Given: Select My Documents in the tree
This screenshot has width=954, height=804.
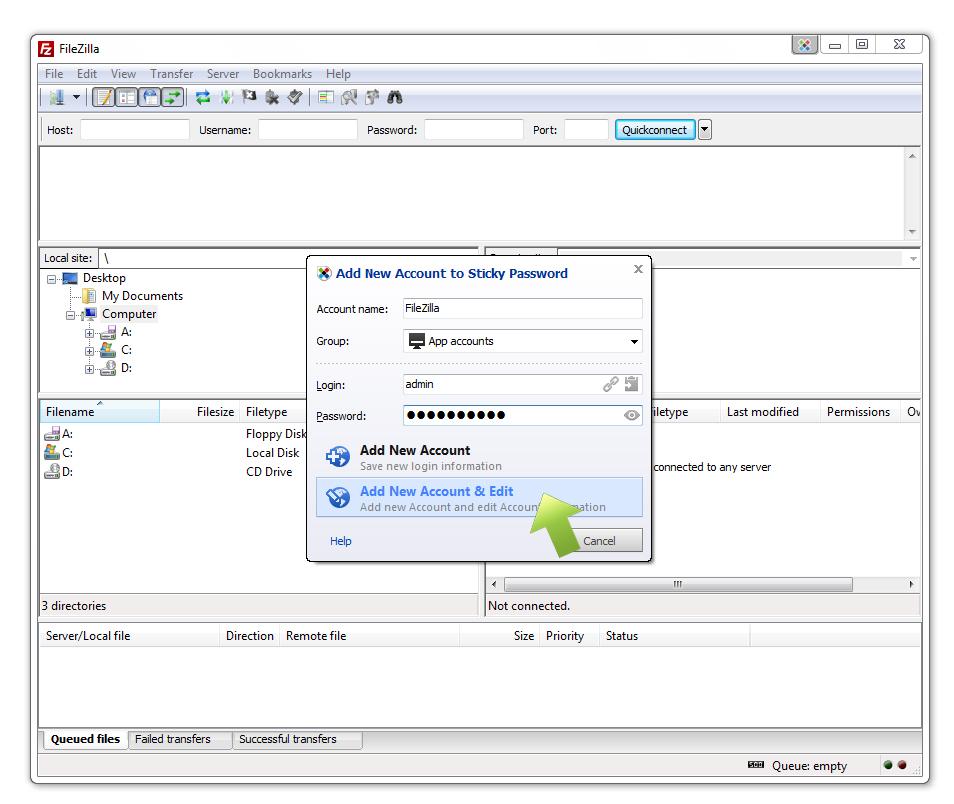Looking at the screenshot, I should point(142,296).
